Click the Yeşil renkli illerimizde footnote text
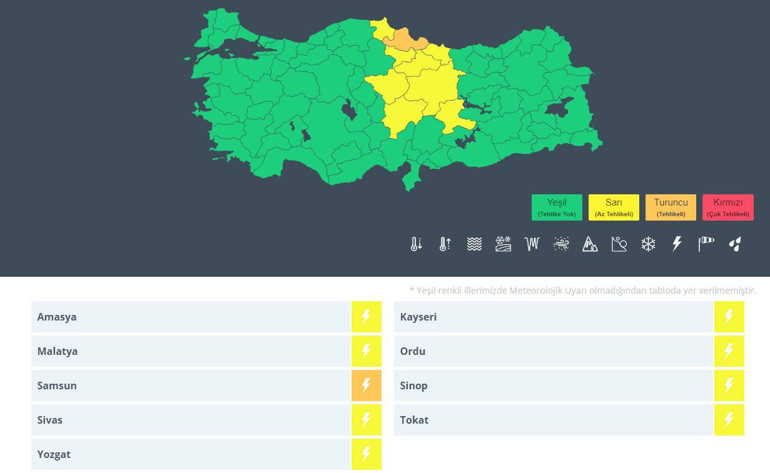Screen dimensions: 770x473 coord(583,290)
